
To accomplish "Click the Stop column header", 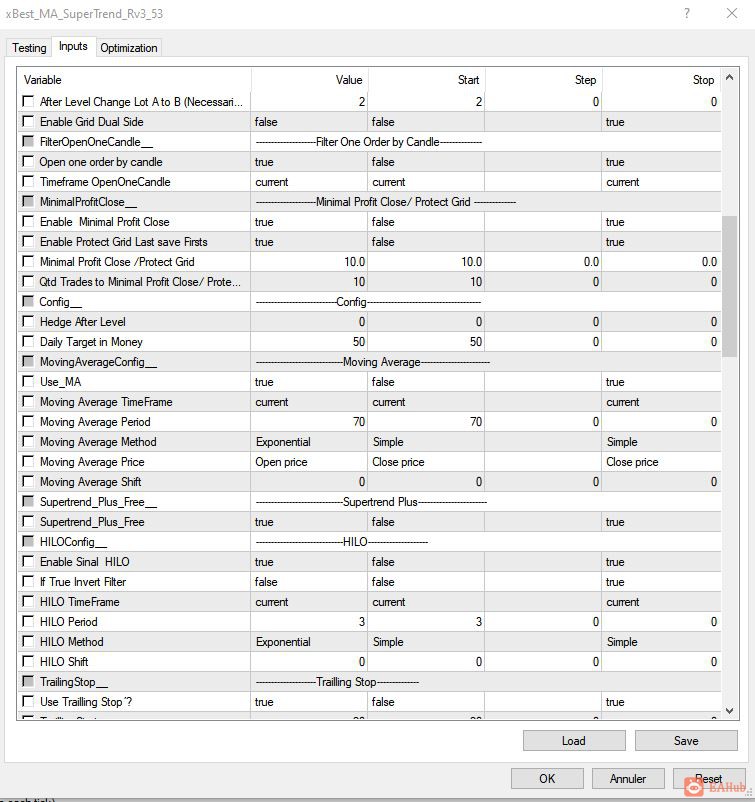I will pyautogui.click(x=662, y=80).
